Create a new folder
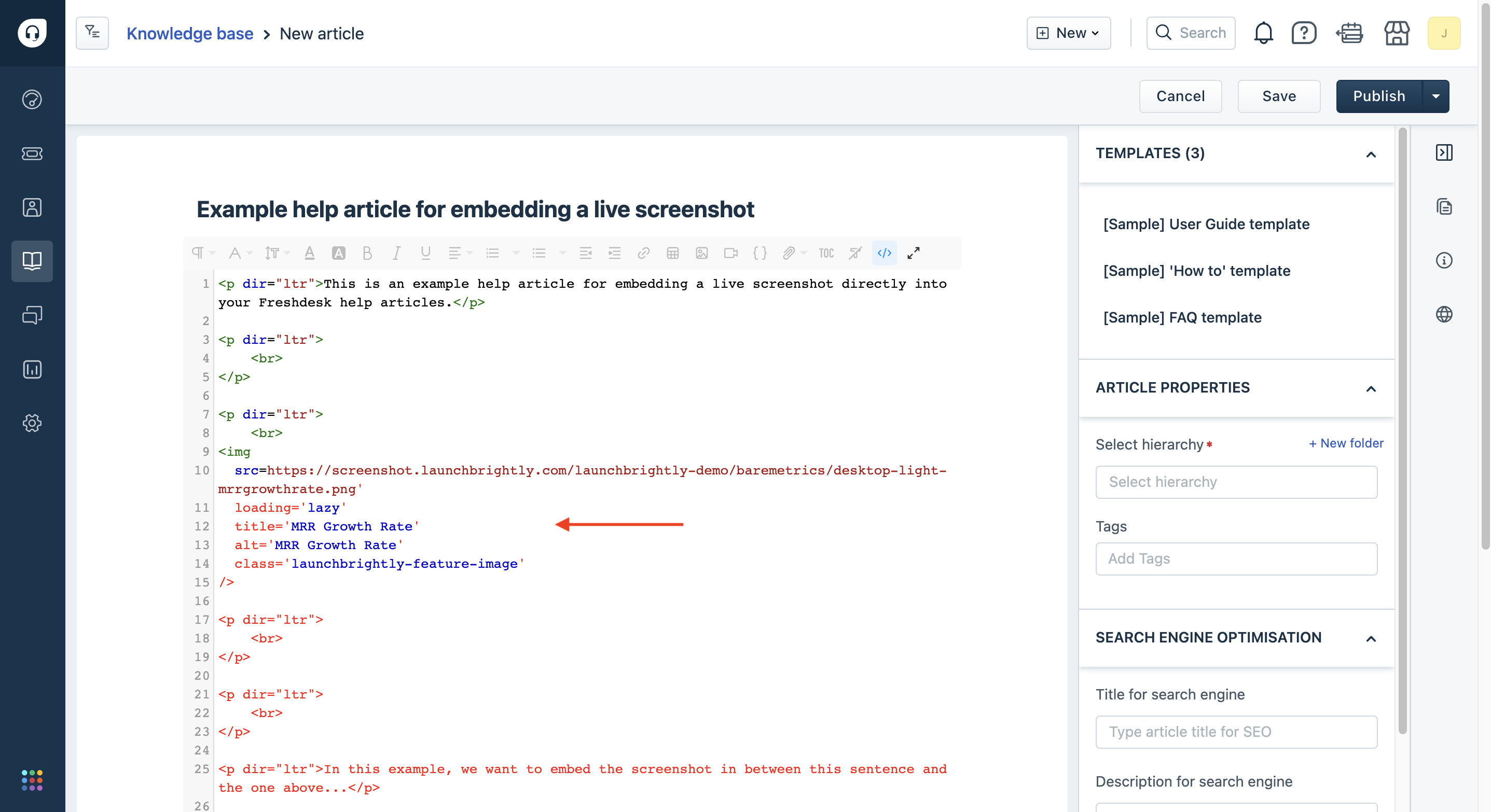1491x812 pixels. (x=1346, y=443)
